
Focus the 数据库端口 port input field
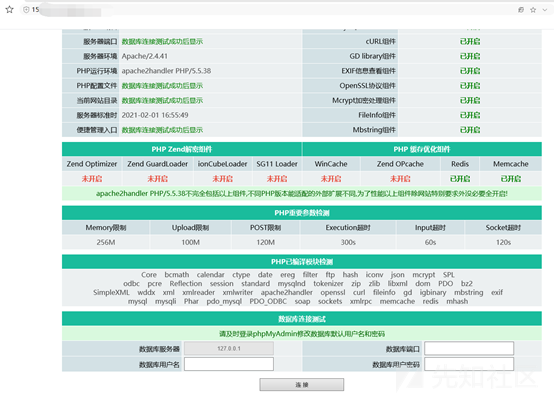(469, 348)
